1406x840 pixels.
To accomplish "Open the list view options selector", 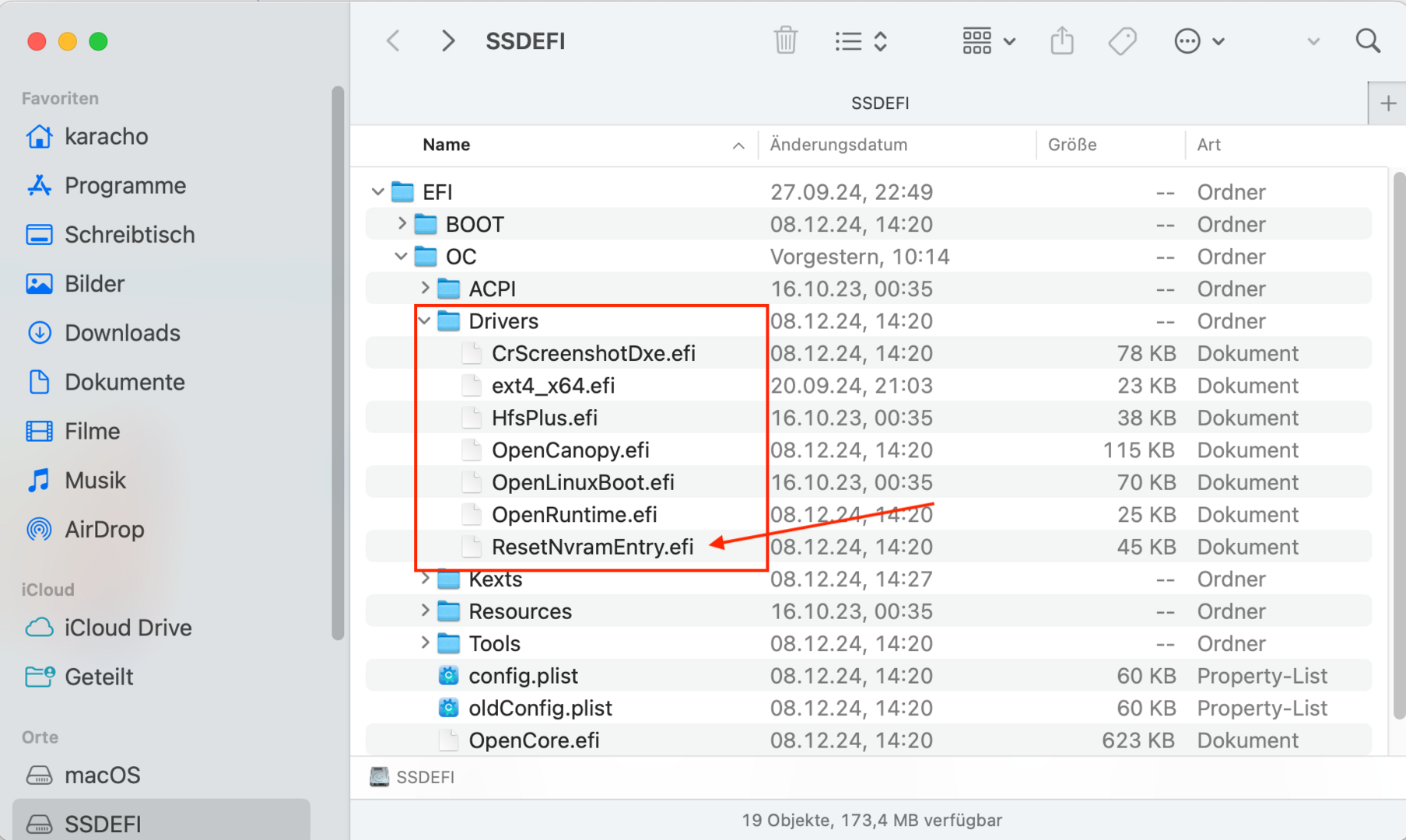I will coord(861,41).
